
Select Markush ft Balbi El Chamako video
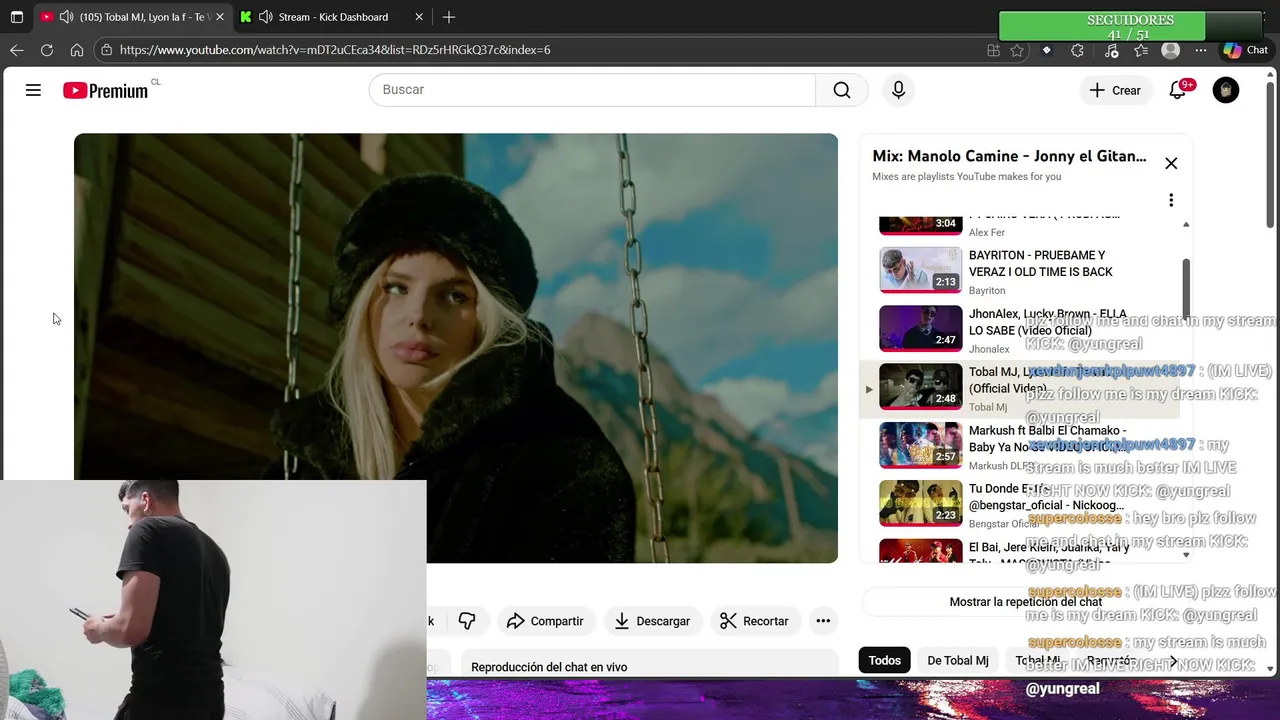1020,447
